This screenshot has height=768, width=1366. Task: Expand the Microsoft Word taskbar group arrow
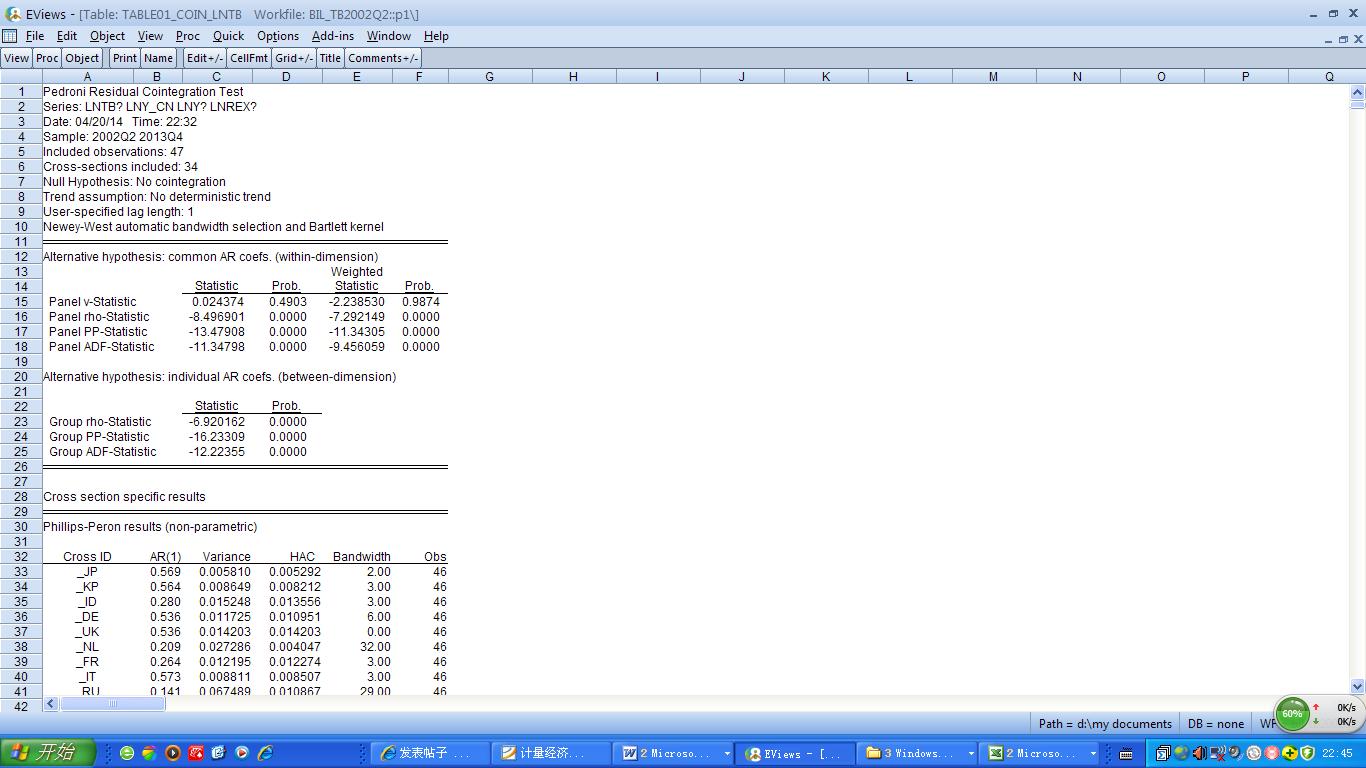pos(727,754)
